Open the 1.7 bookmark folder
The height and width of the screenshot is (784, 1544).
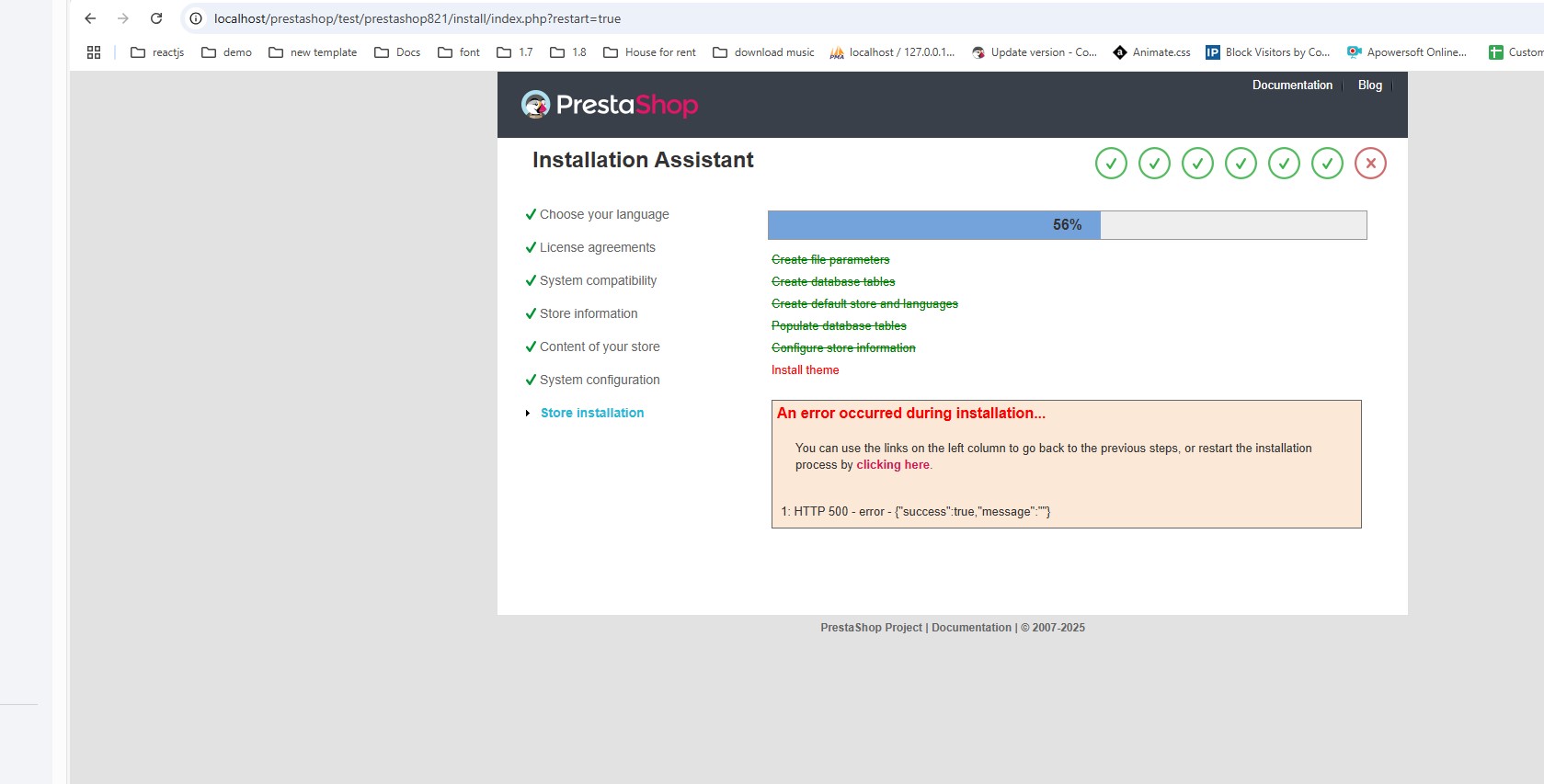[x=515, y=52]
